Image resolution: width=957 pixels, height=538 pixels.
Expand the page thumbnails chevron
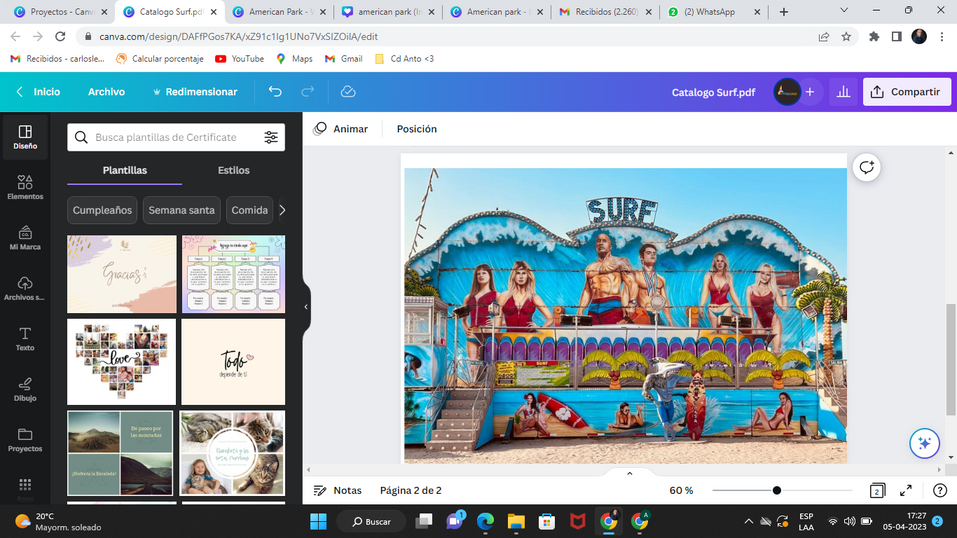[629, 473]
